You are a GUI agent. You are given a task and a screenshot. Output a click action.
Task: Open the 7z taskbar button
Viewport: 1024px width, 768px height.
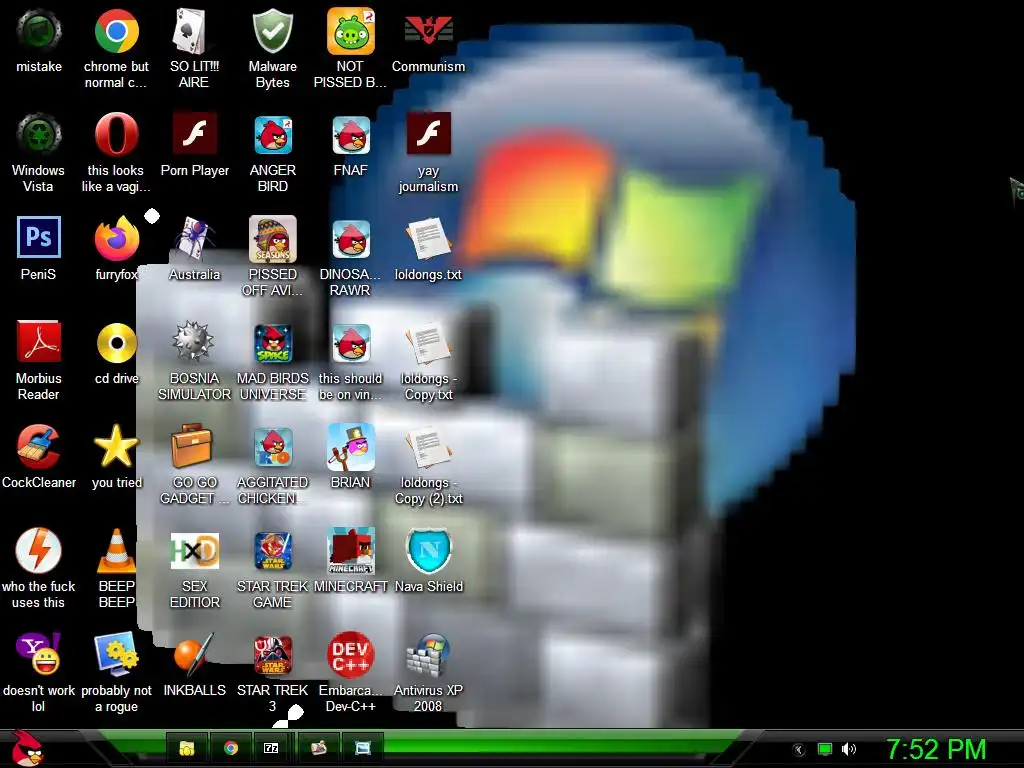tap(271, 748)
